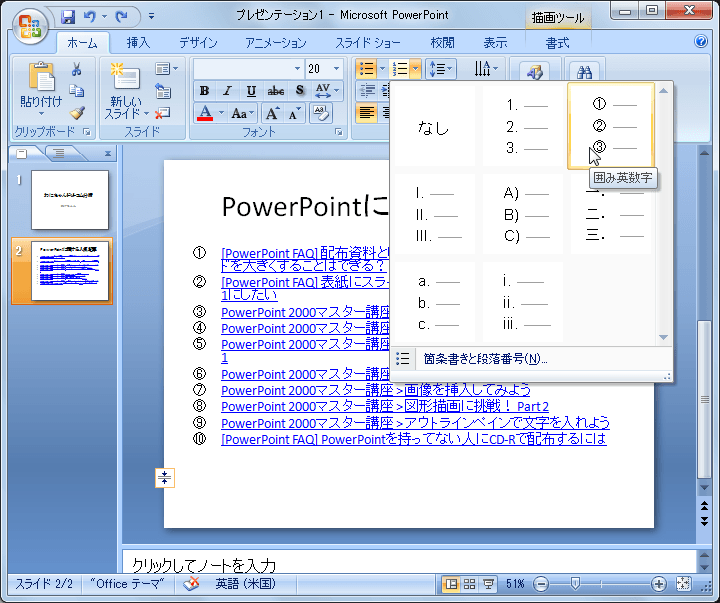The width and height of the screenshot is (720, 603).
Task: Open the font color dropdown arrow
Action: 222,113
